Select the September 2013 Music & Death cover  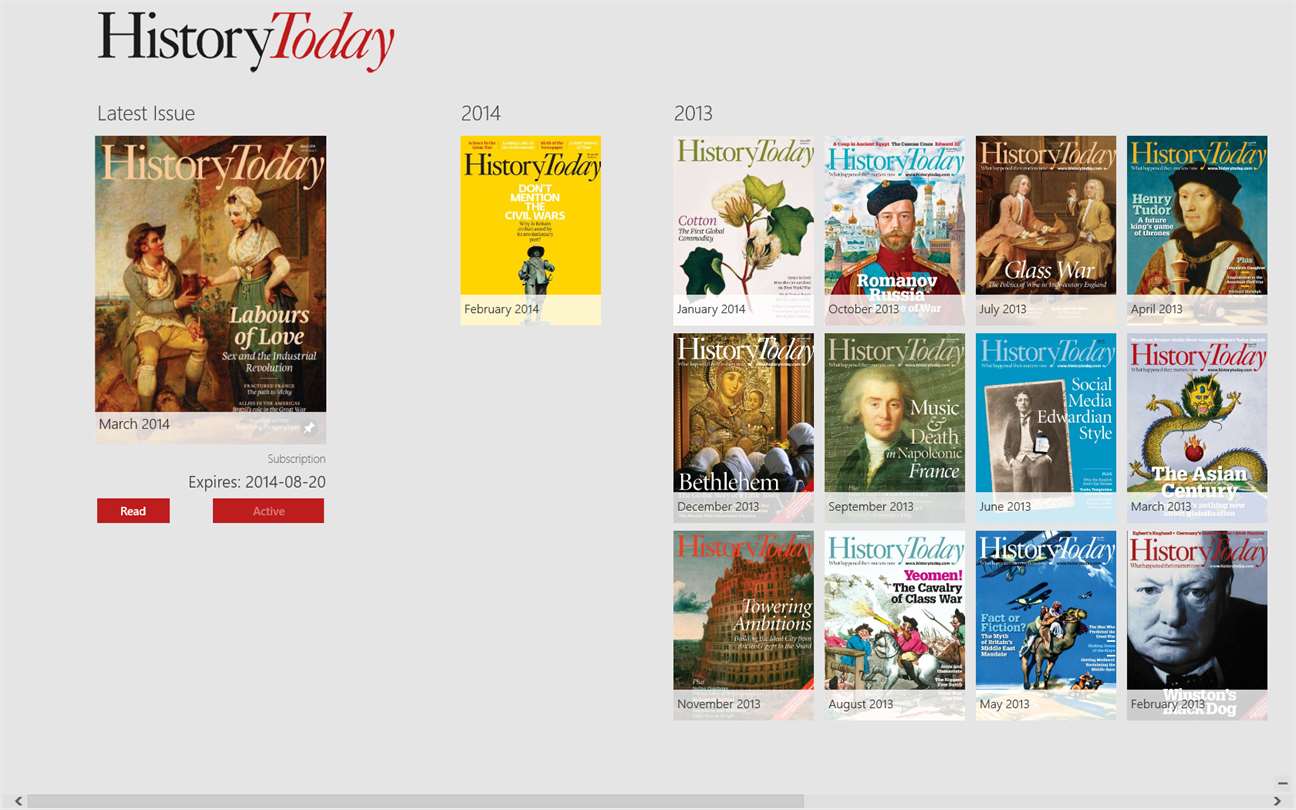[895, 428]
